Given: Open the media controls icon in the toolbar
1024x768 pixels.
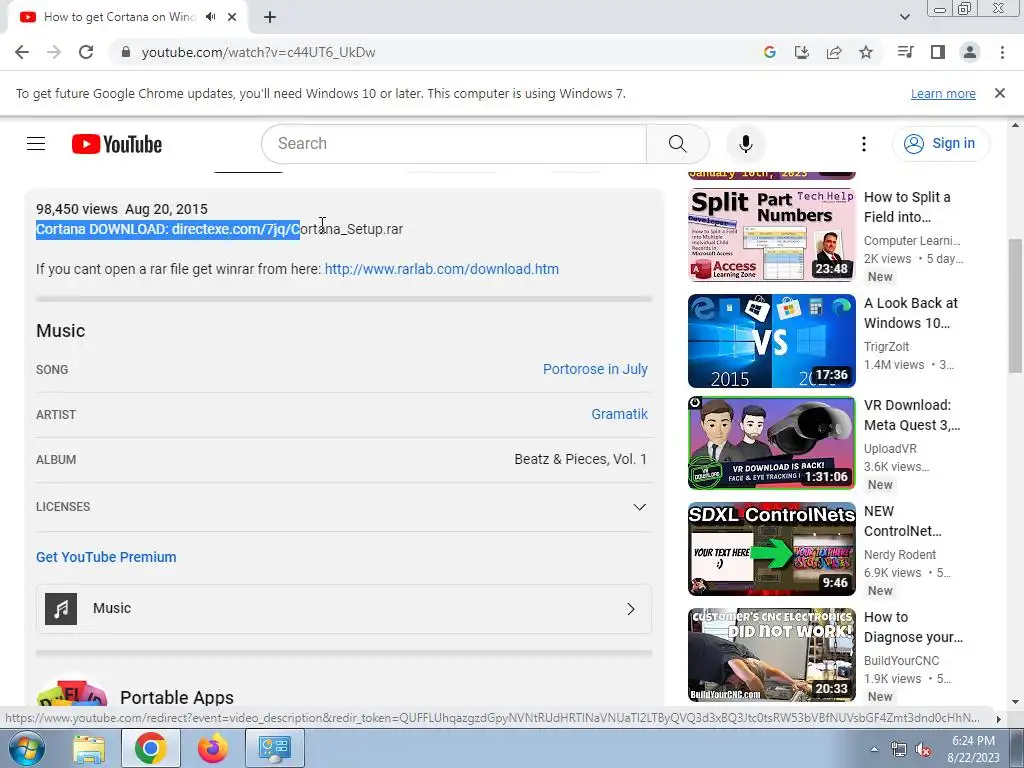Looking at the screenshot, I should click(906, 52).
